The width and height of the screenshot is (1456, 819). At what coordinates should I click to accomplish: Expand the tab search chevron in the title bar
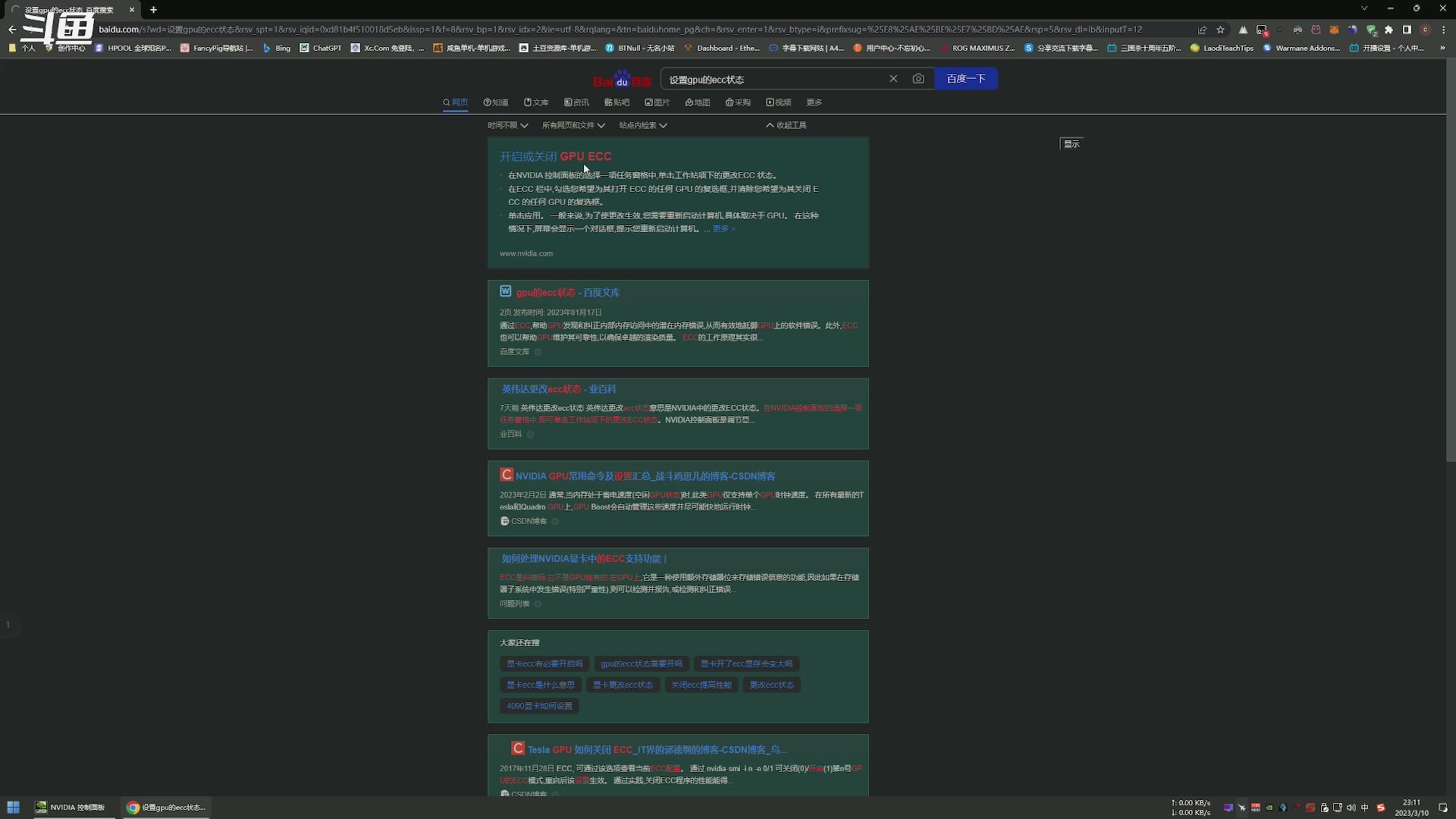(1364, 8)
